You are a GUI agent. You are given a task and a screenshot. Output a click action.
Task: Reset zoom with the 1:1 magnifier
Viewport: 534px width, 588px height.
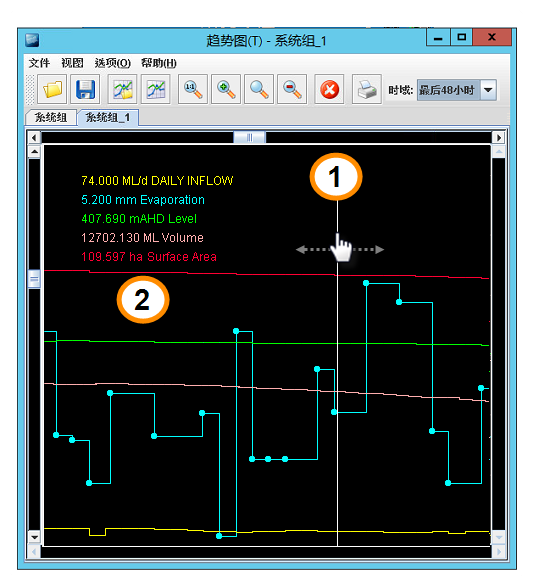point(193,89)
